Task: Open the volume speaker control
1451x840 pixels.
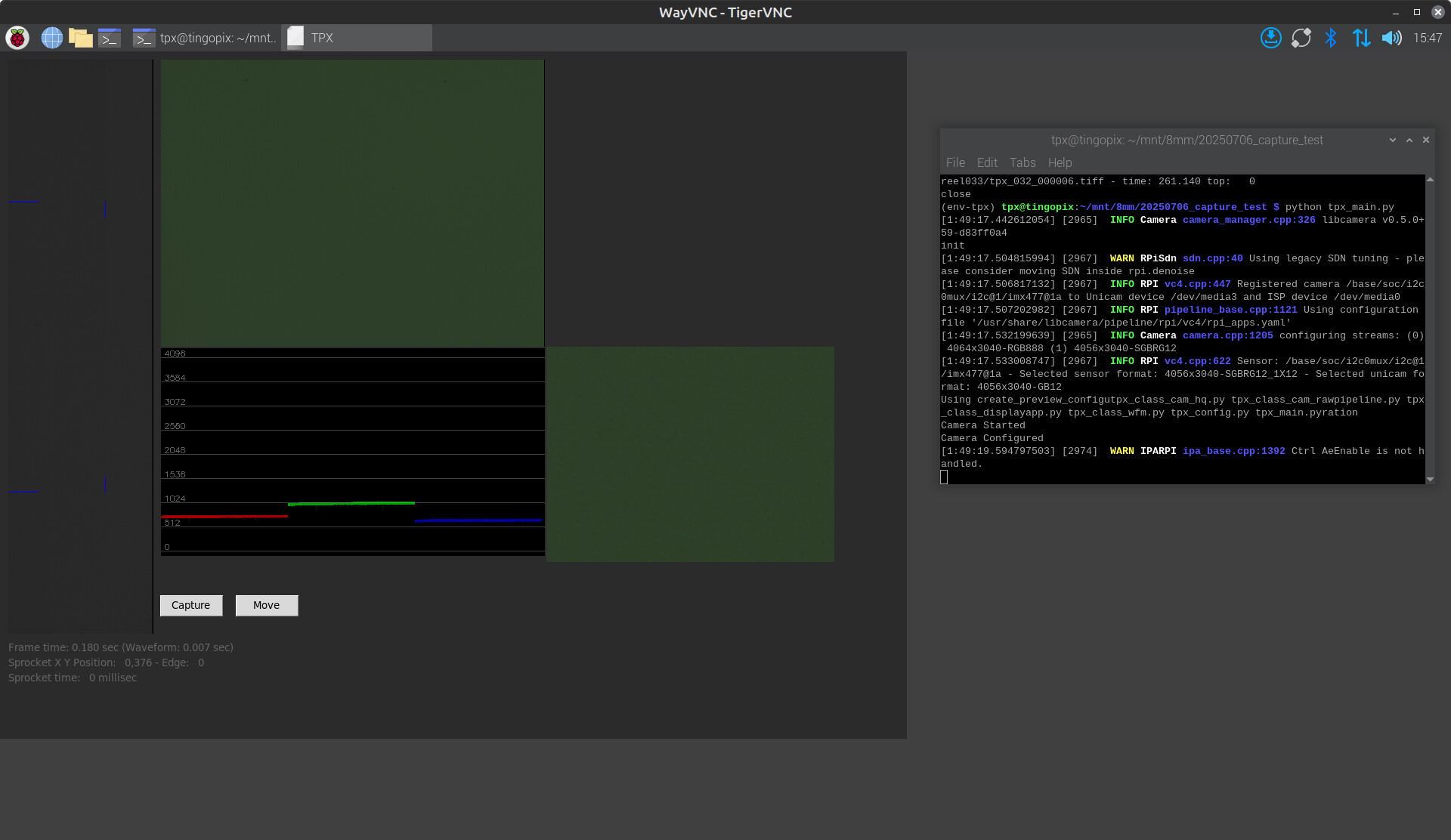Action: coord(1391,38)
